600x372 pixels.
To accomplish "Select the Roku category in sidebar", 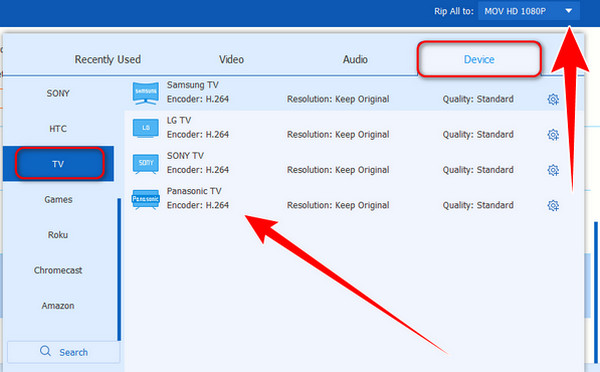I will tap(58, 235).
